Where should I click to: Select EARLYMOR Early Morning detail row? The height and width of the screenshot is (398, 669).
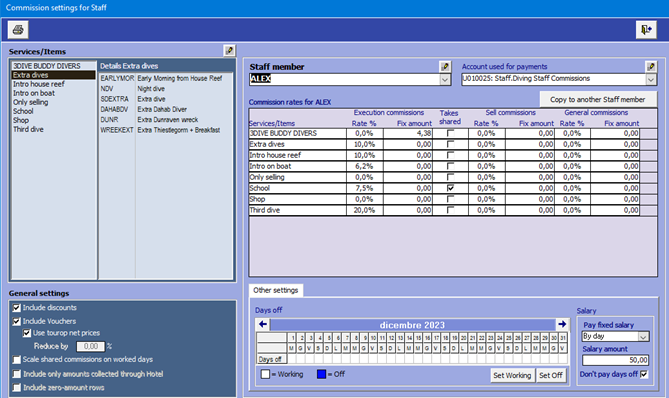(166, 78)
